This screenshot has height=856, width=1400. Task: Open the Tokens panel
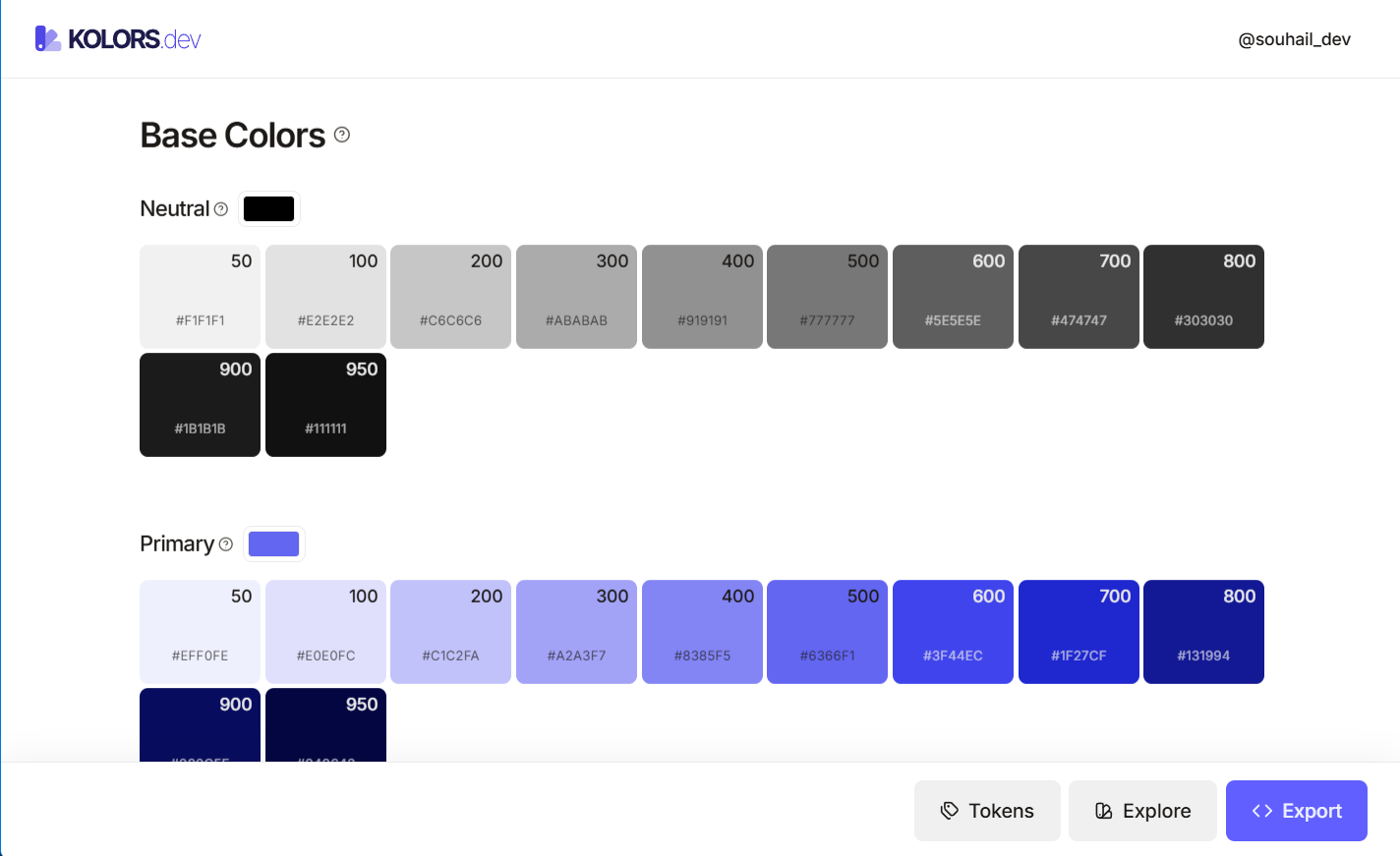987,810
